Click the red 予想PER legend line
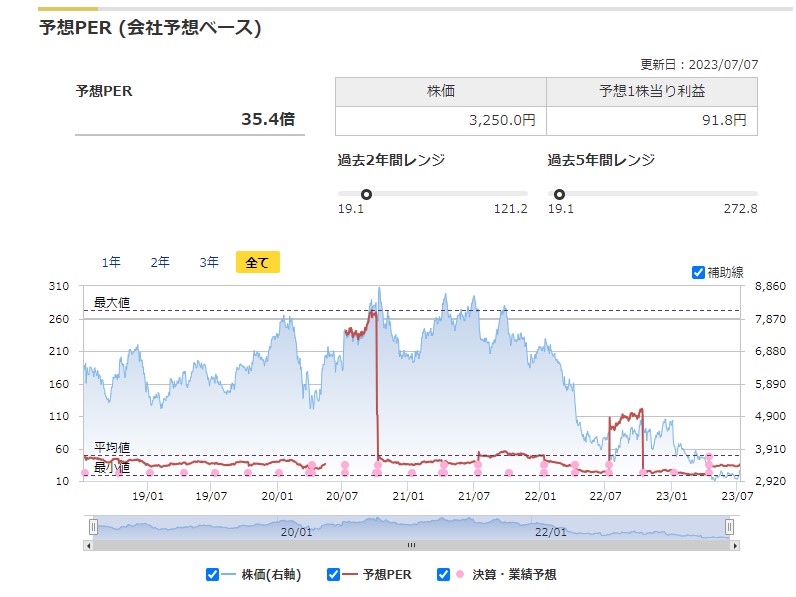Viewport: 796px width, 597px height. click(349, 574)
